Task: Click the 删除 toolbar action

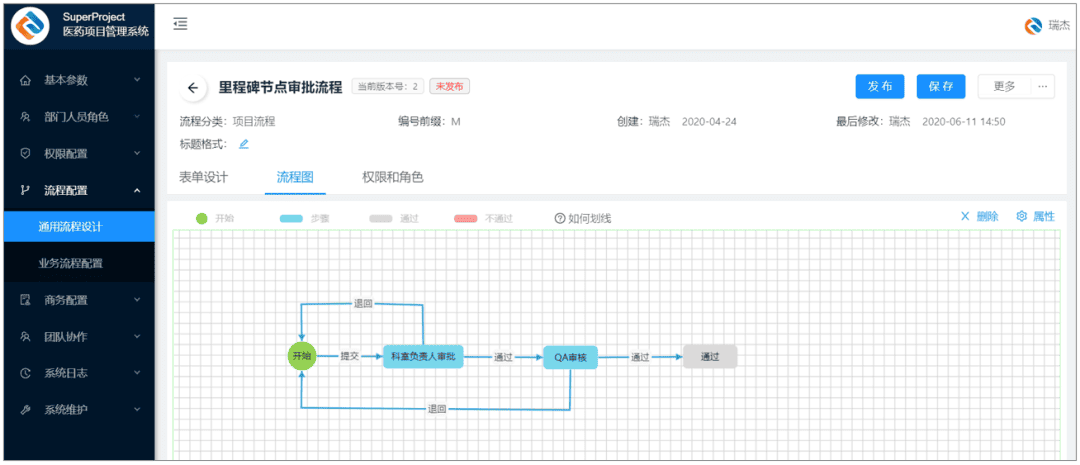Action: [979, 216]
